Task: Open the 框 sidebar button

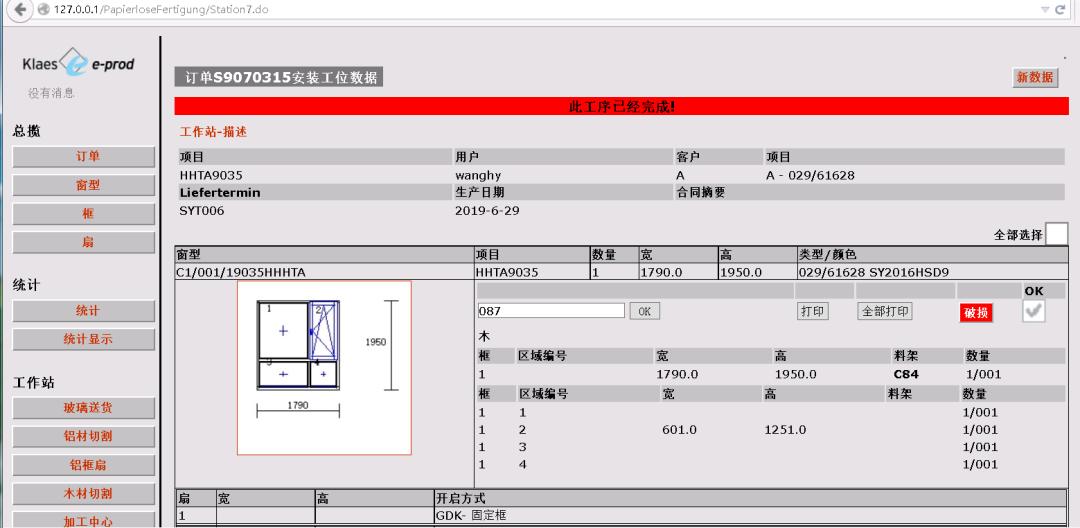Action: point(84,214)
